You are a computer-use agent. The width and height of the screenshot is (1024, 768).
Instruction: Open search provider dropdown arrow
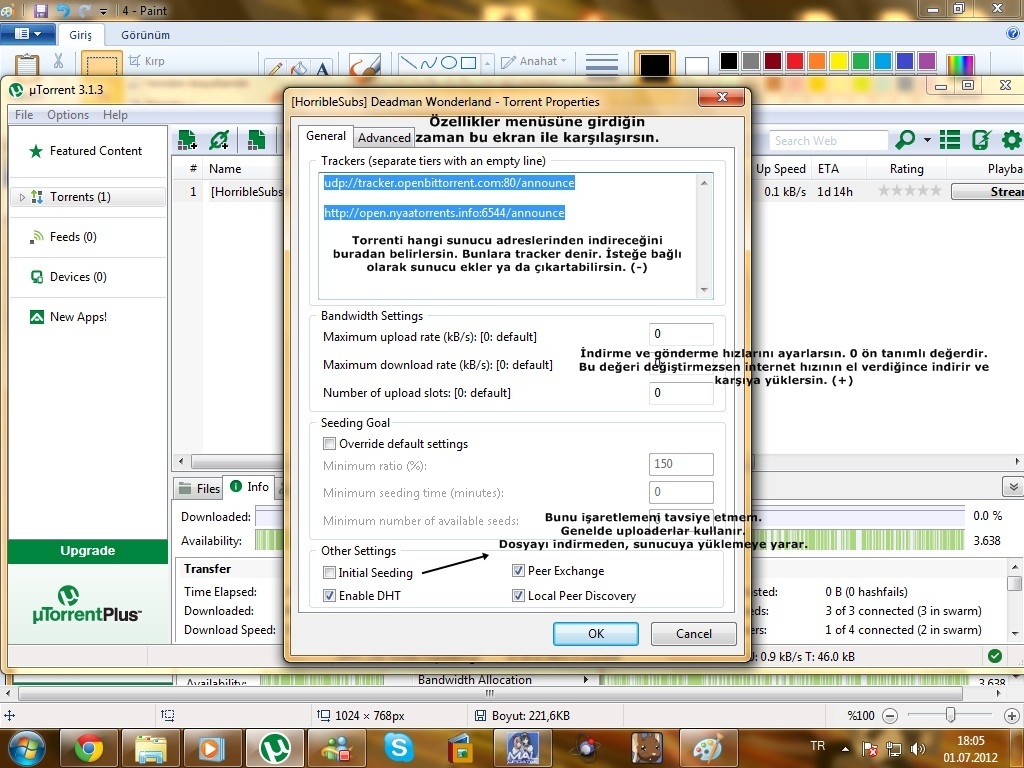[x=927, y=140]
